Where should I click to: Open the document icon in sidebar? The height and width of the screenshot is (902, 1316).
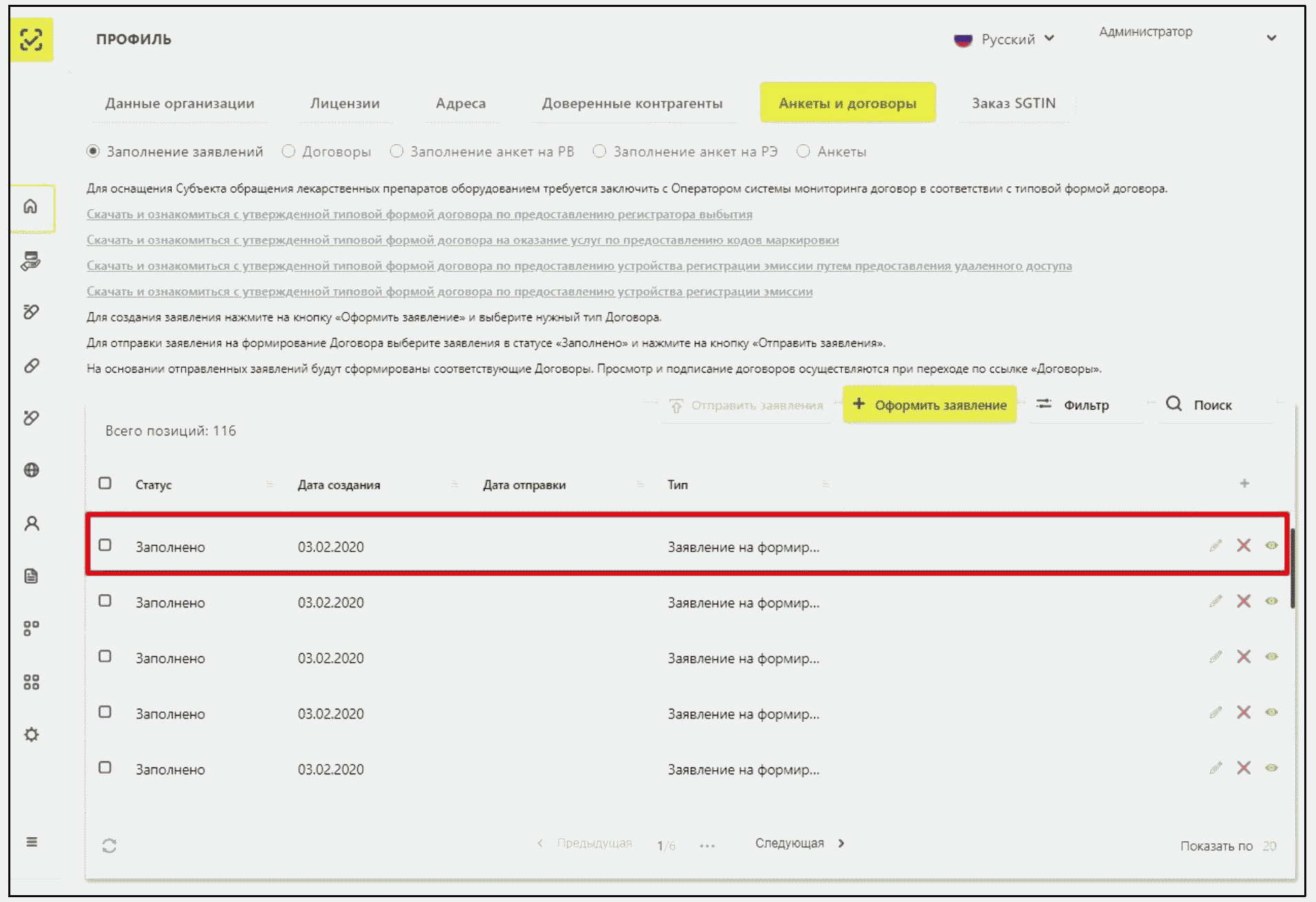tap(31, 576)
